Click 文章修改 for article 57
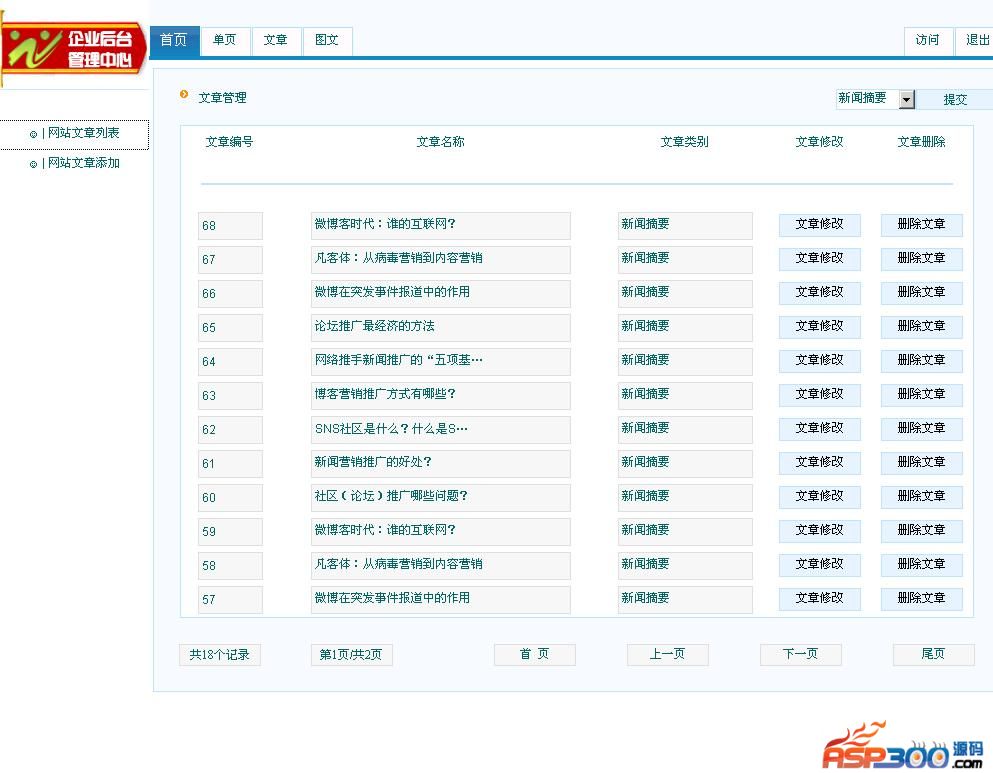The image size is (993, 773). coord(819,599)
